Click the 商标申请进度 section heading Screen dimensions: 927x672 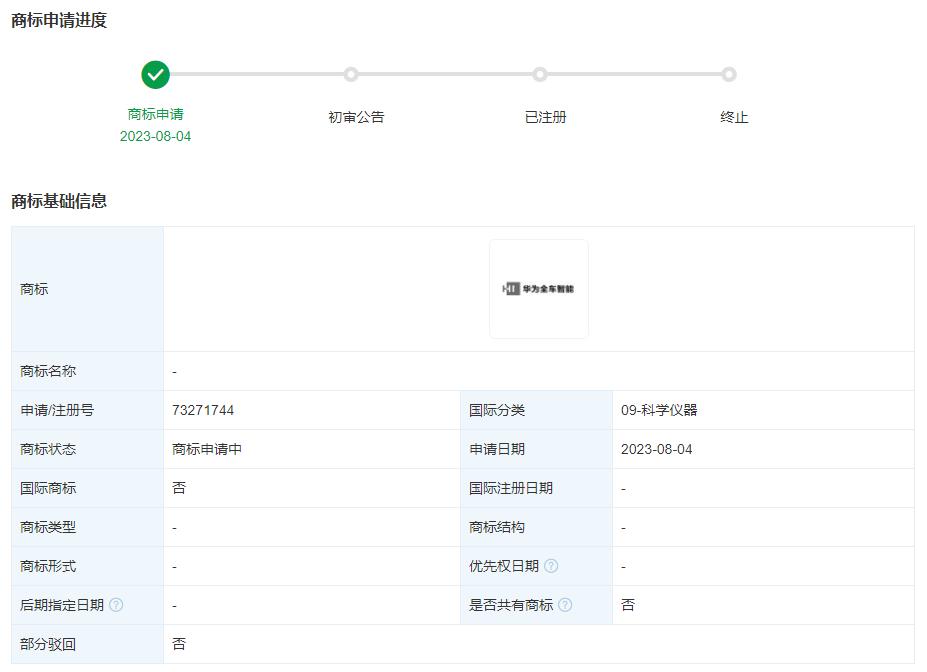tap(59, 21)
